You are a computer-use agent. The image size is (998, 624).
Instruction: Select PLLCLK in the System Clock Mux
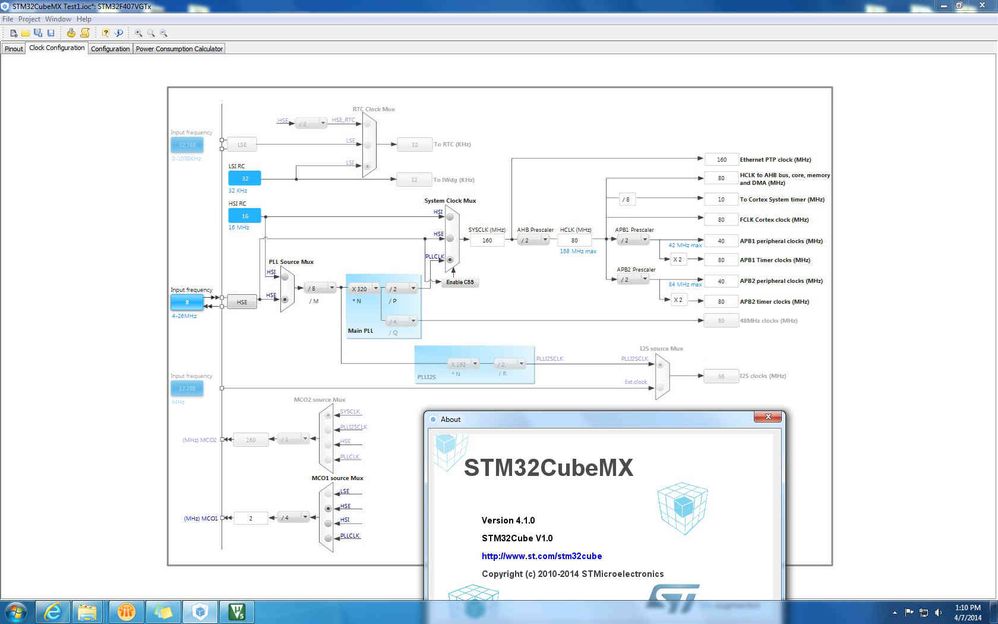tap(450, 260)
